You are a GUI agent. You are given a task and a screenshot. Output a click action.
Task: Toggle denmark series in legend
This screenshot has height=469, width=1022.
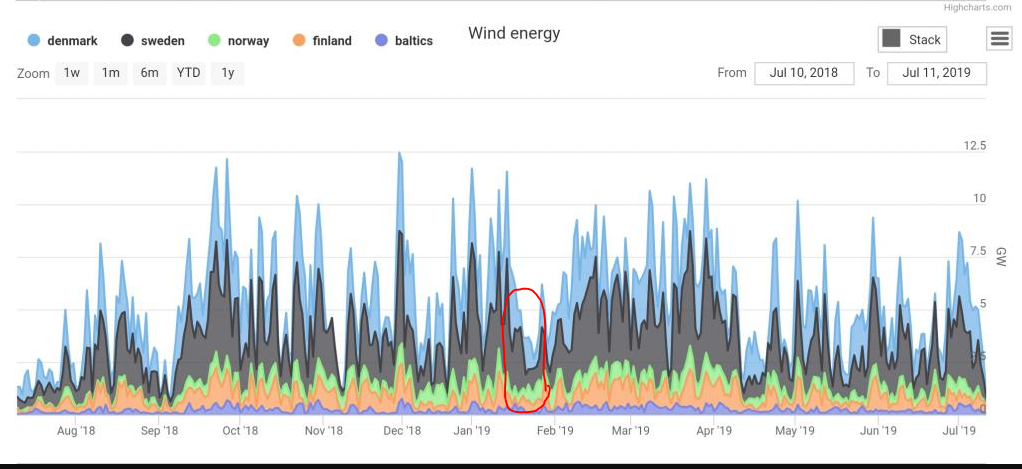[x=63, y=41]
